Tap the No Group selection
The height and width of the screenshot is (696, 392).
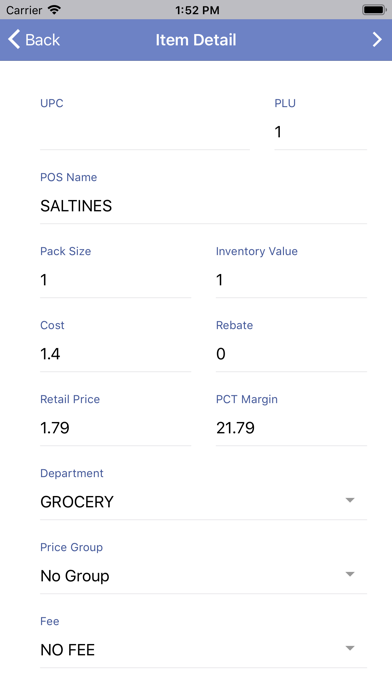pyautogui.click(x=75, y=576)
